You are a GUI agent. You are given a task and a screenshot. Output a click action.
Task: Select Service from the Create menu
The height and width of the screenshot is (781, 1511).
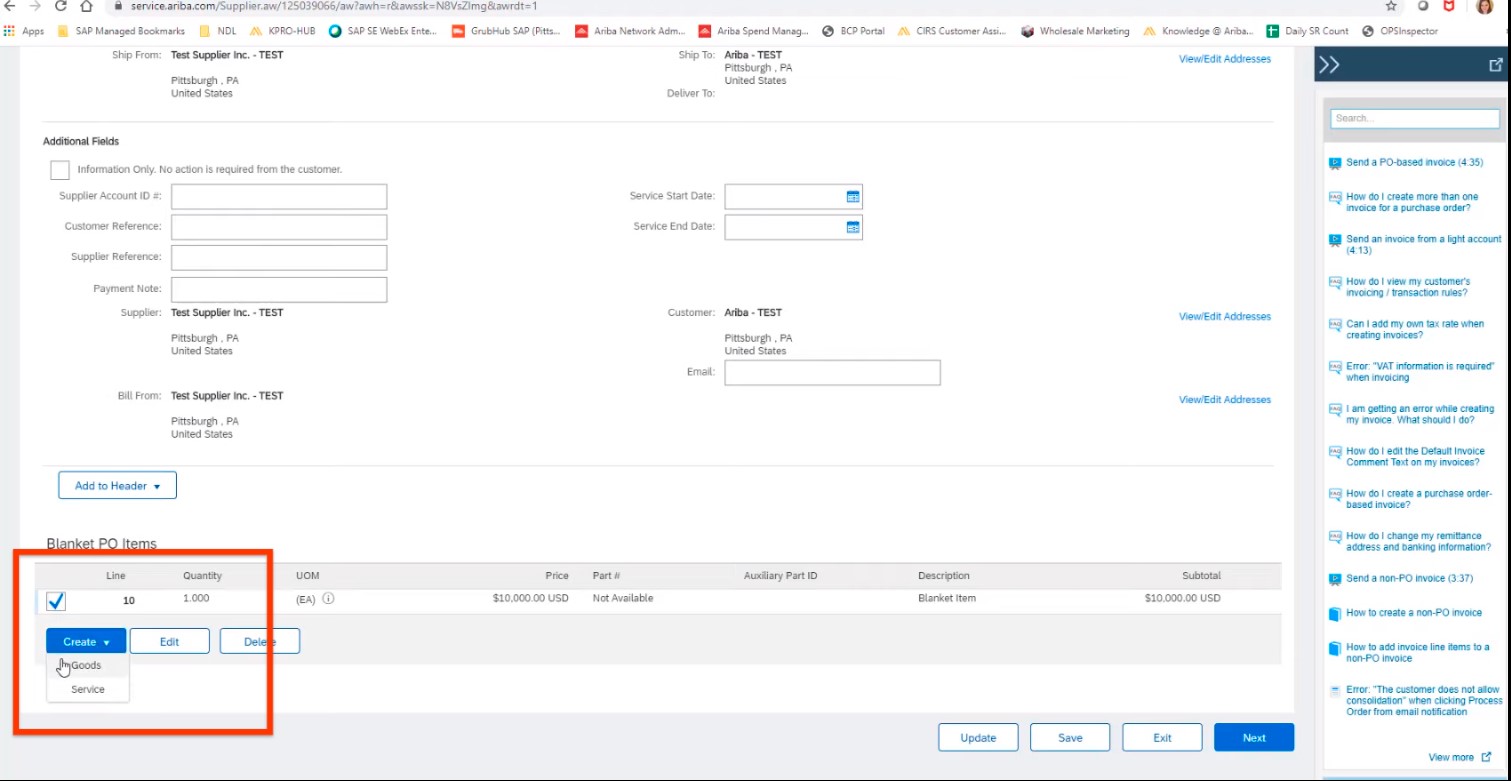[88, 689]
